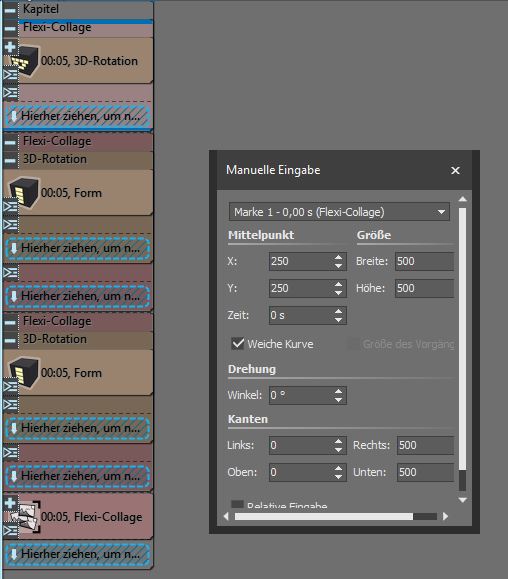Collapse the first 3D-Rotation tree node
Image resolution: width=508 pixels, height=579 pixels.
(x=10, y=160)
